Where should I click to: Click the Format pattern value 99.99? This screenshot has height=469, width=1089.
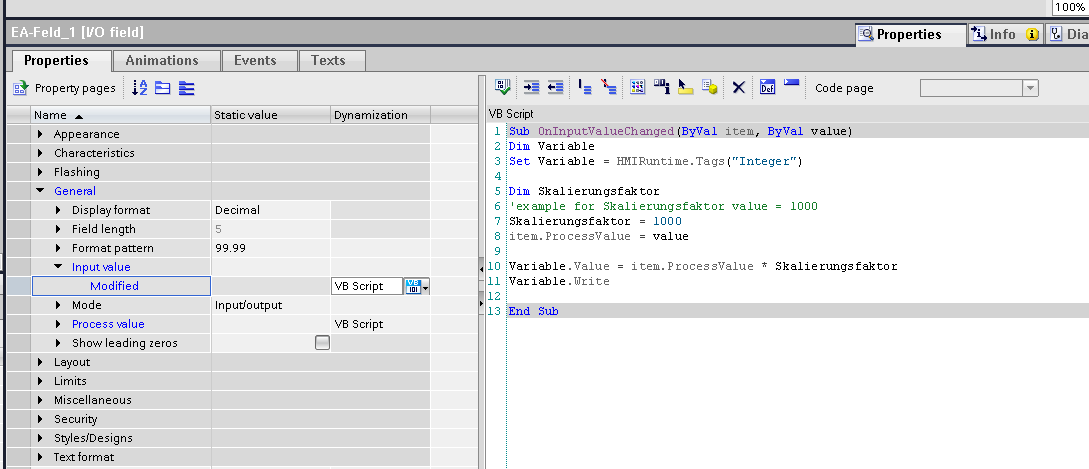tap(232, 248)
